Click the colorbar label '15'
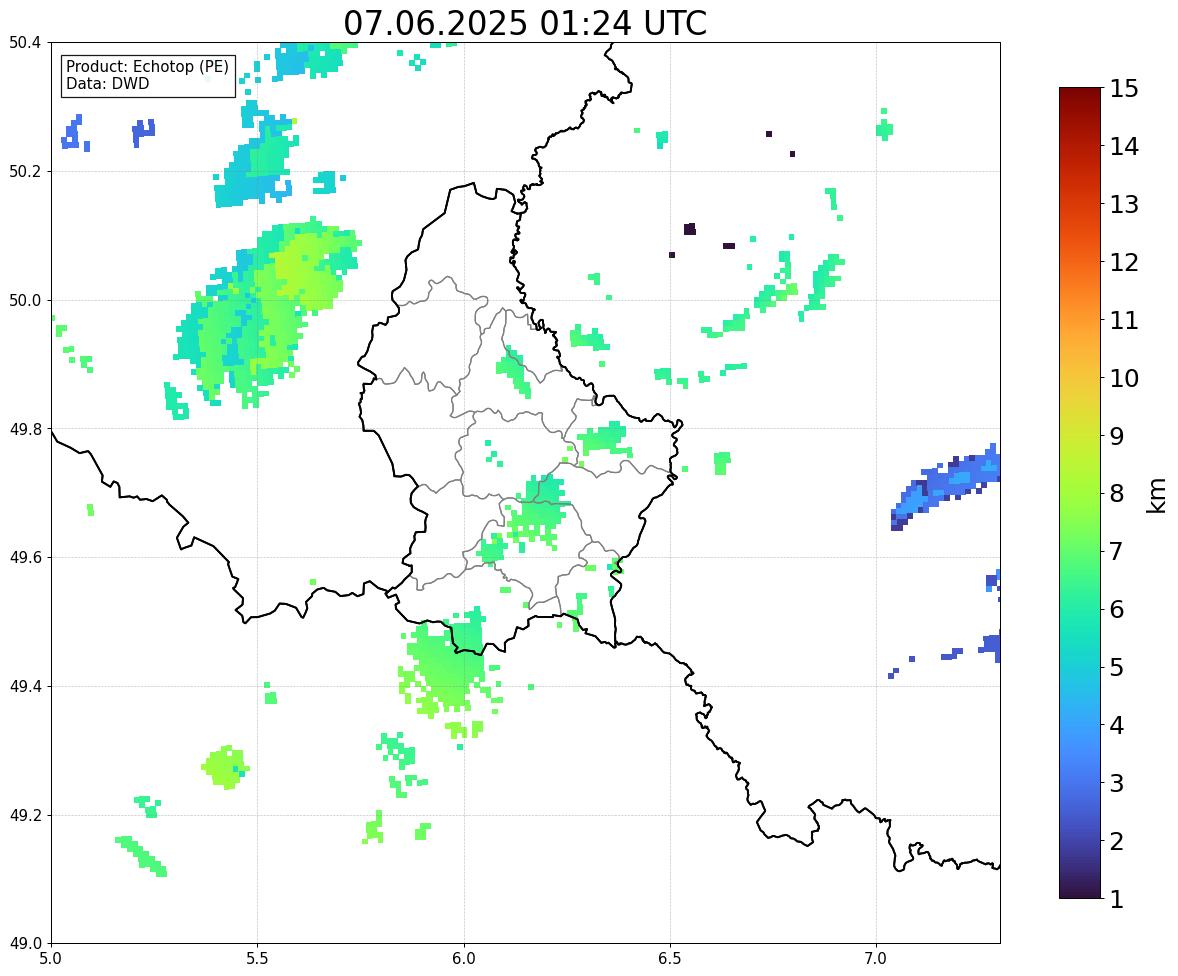 (x=1124, y=89)
